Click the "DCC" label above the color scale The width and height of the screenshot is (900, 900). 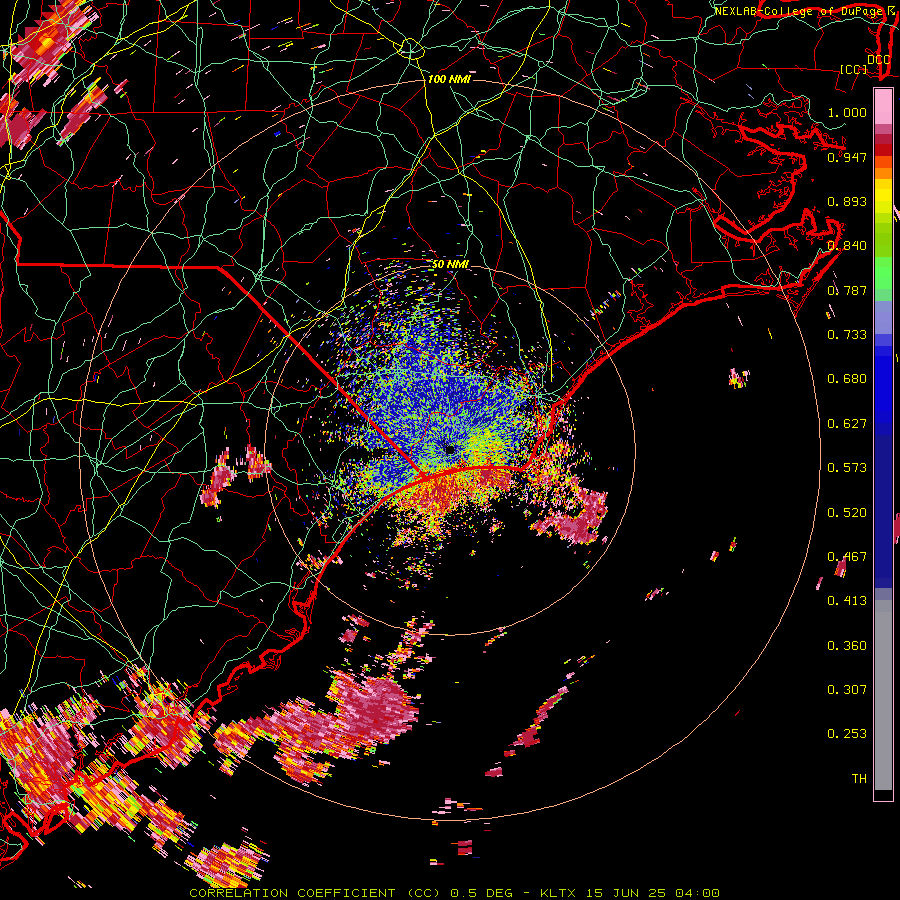pos(878,60)
